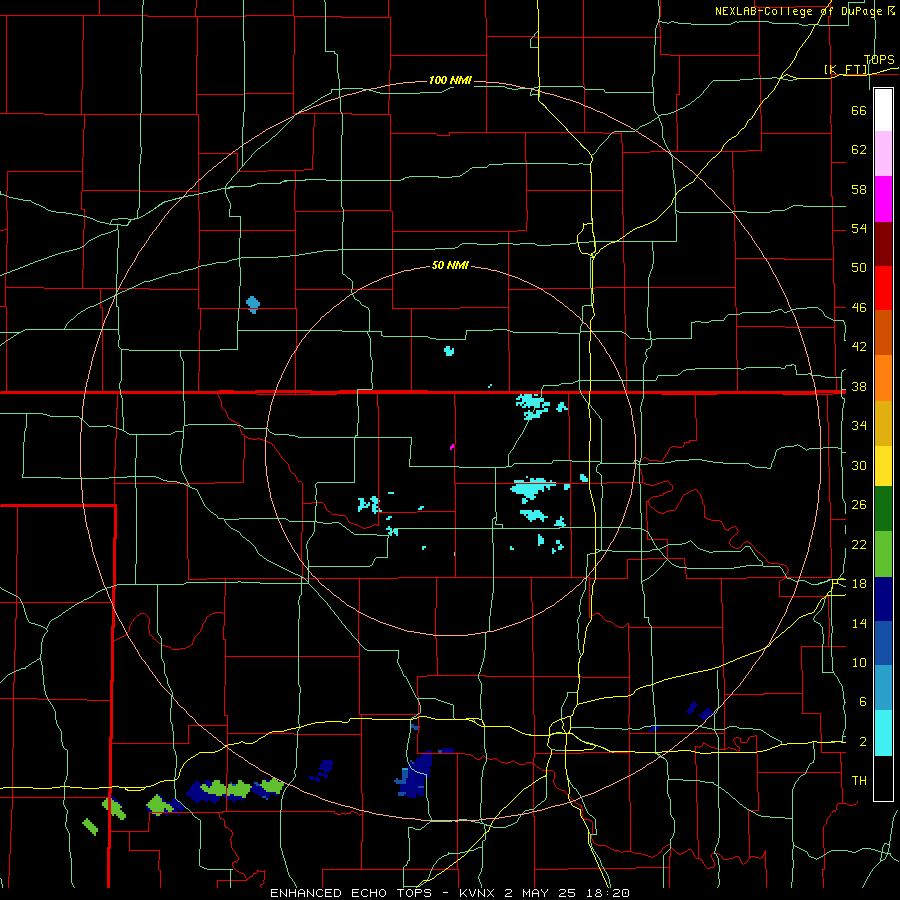Screen dimensions: 900x900
Task: Click the small magenta echo near radar center
Action: click(452, 447)
